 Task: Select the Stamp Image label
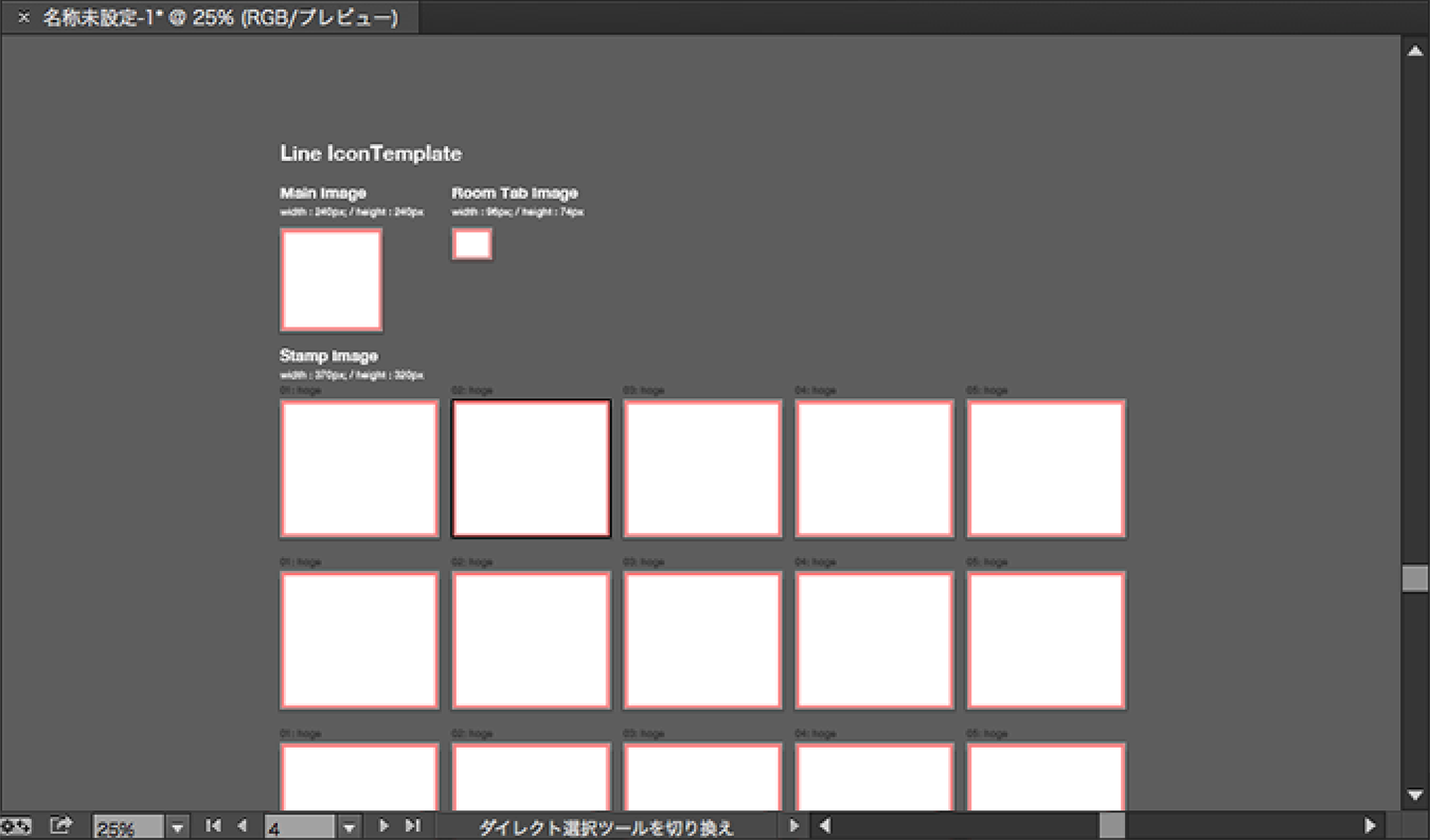coord(329,355)
